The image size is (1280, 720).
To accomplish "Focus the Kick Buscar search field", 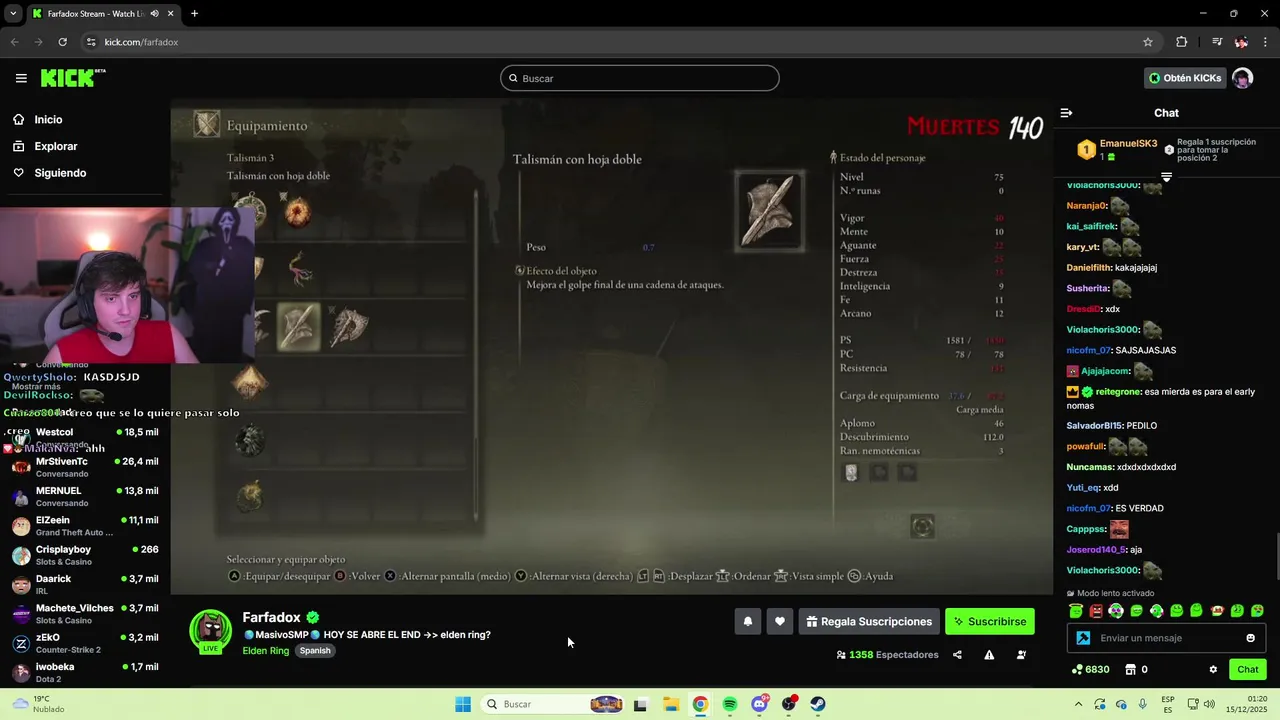I will click(640, 78).
